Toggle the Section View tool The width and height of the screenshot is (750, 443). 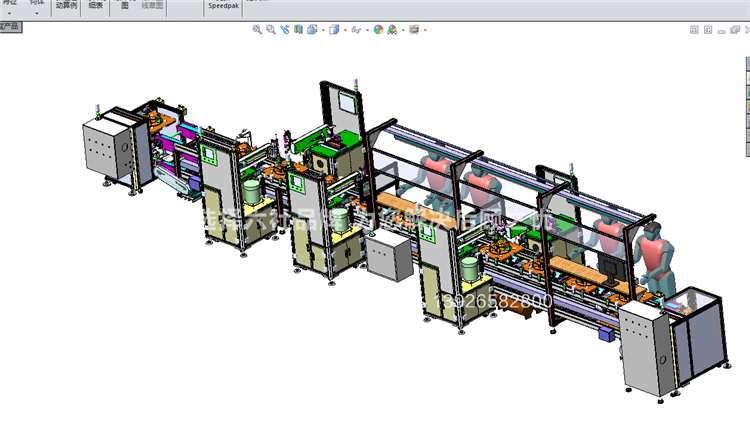pos(298,30)
